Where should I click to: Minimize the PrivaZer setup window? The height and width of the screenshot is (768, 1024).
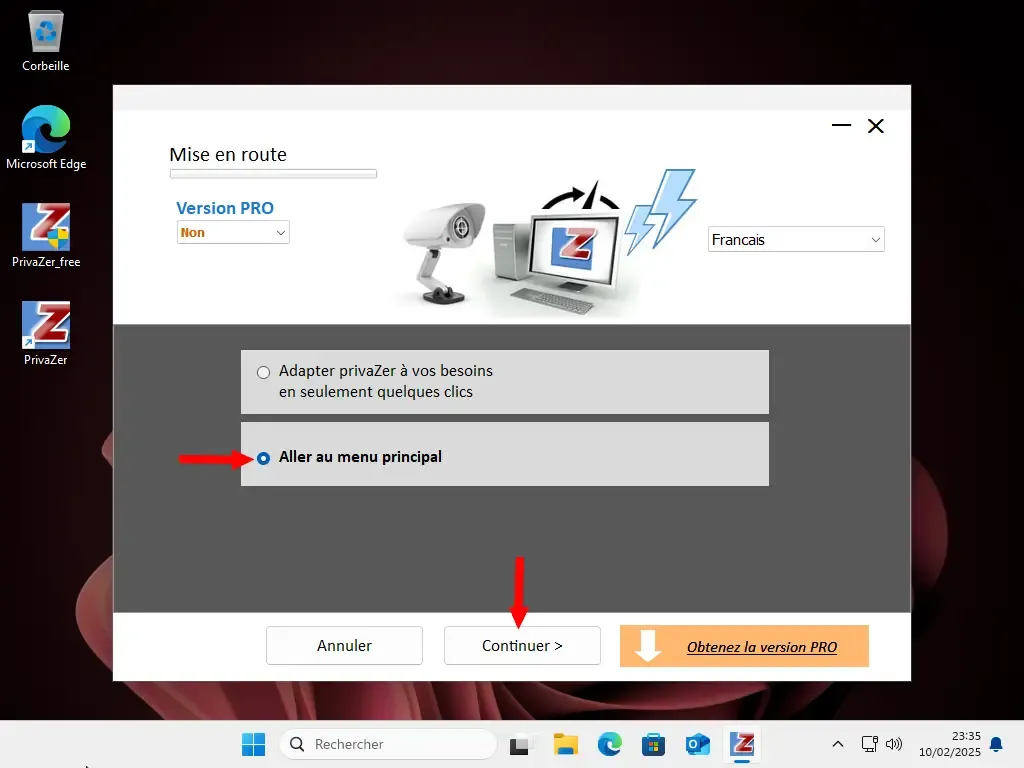click(841, 125)
